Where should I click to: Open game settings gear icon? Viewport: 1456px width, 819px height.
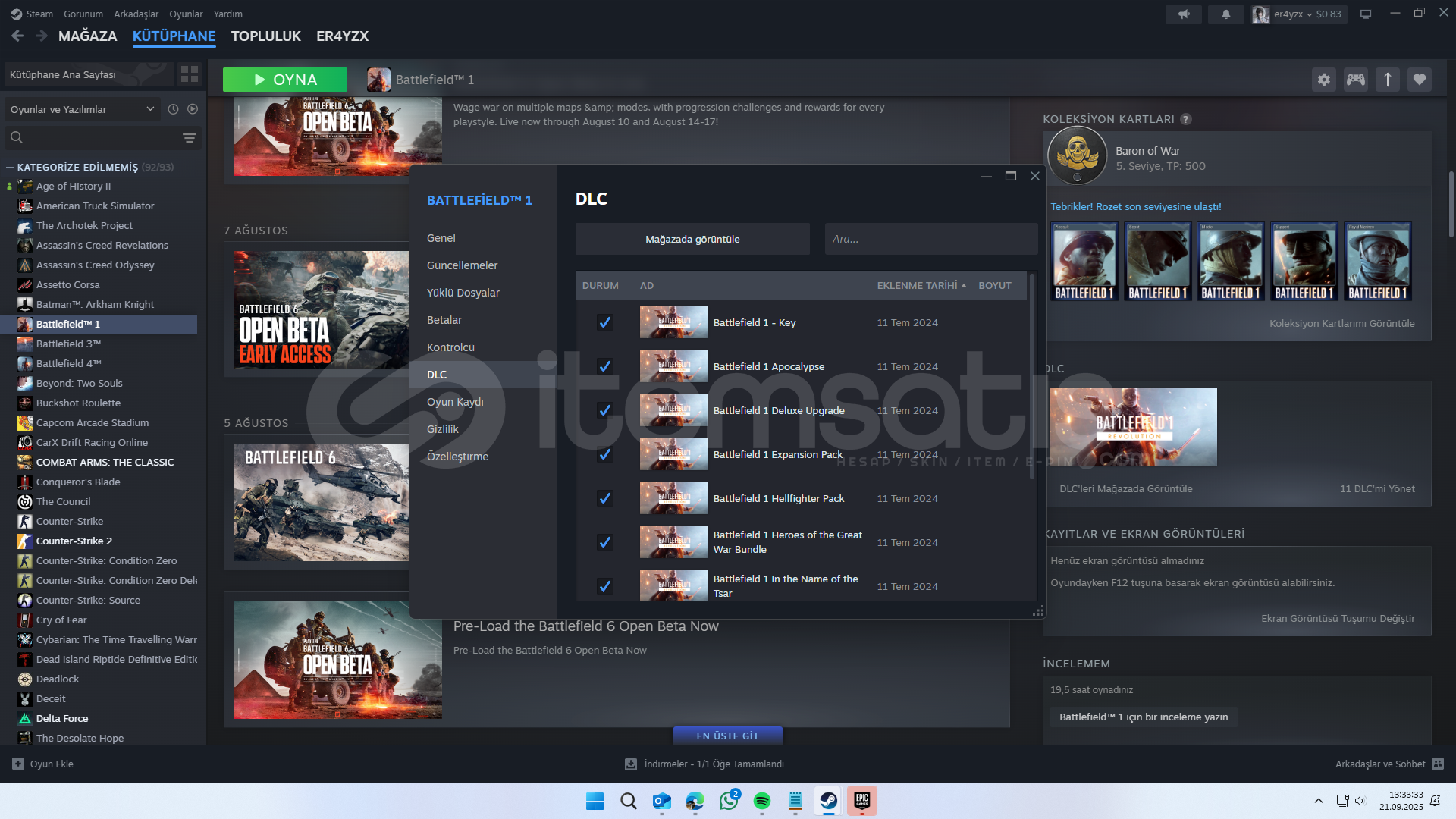[x=1324, y=80]
